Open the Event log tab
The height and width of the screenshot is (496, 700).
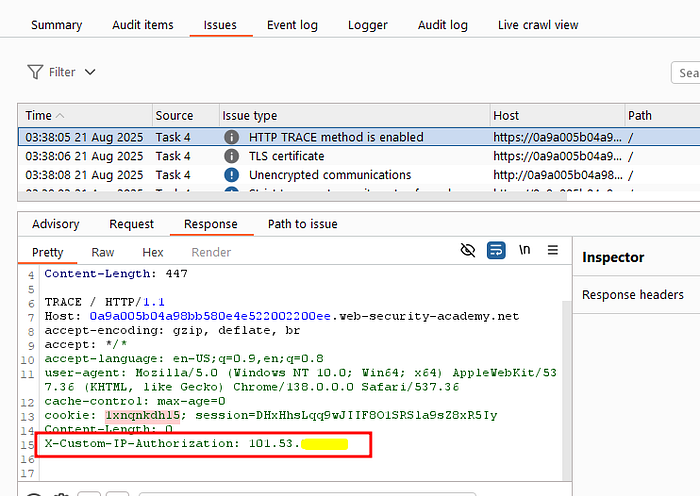tap(292, 25)
